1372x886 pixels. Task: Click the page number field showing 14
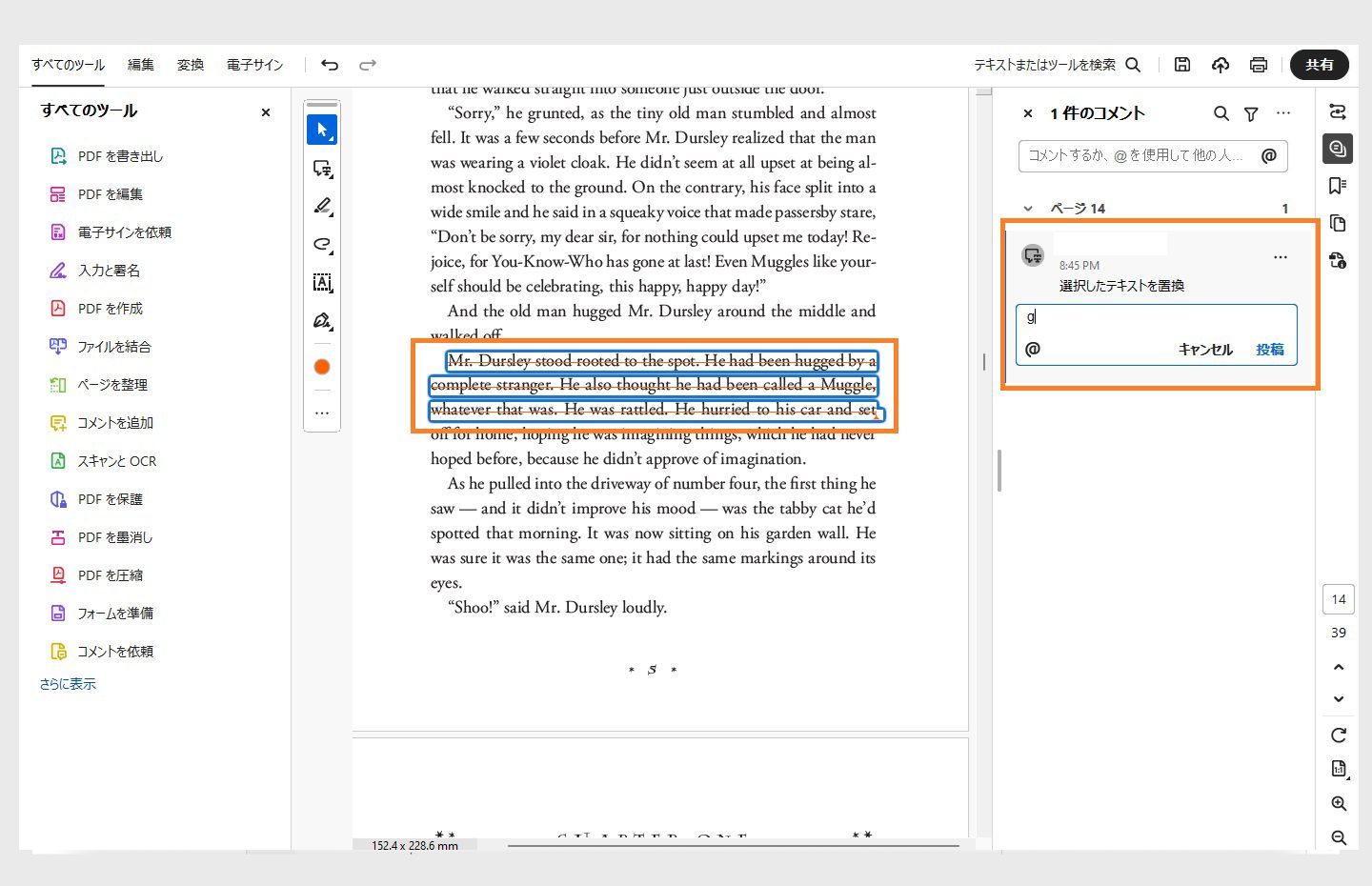1338,599
